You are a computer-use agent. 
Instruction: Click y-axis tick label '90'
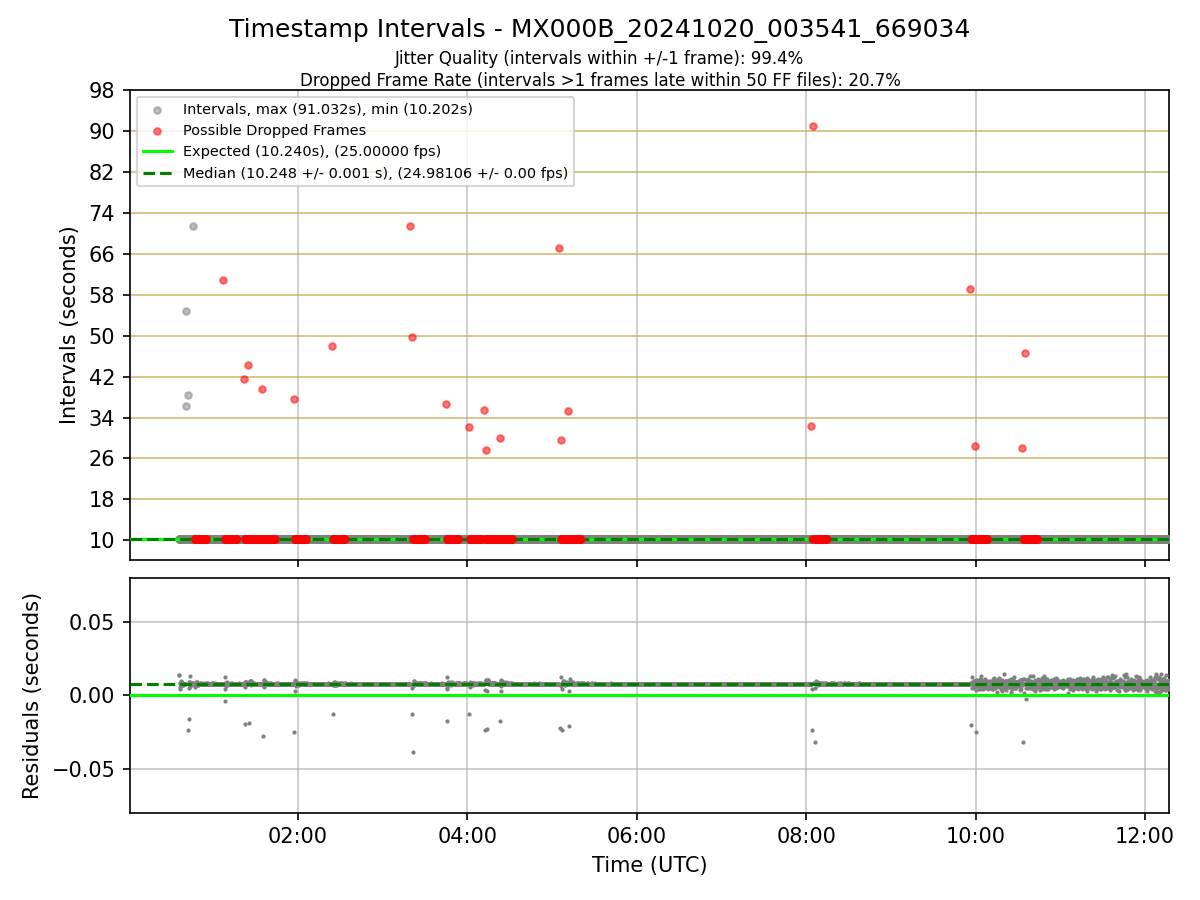click(x=103, y=131)
